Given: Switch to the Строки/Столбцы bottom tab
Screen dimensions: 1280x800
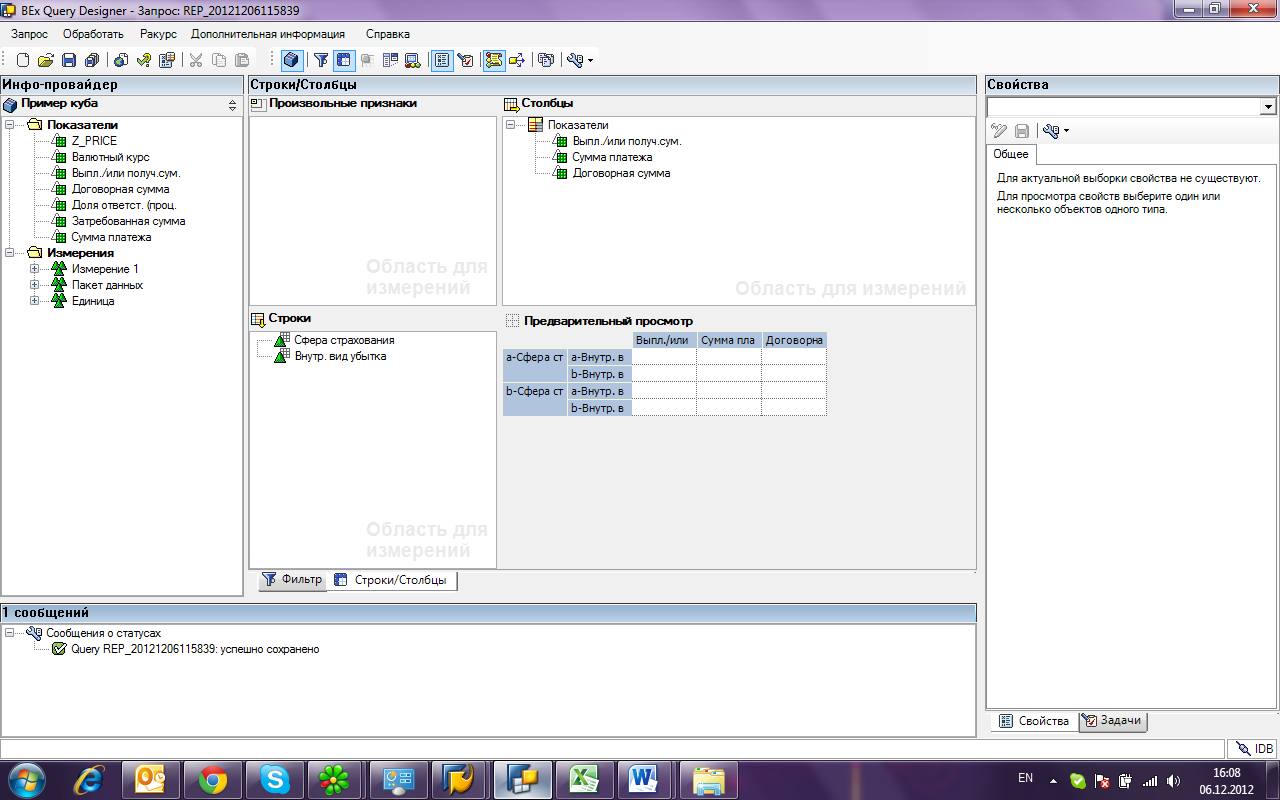Looking at the screenshot, I should click(392, 580).
